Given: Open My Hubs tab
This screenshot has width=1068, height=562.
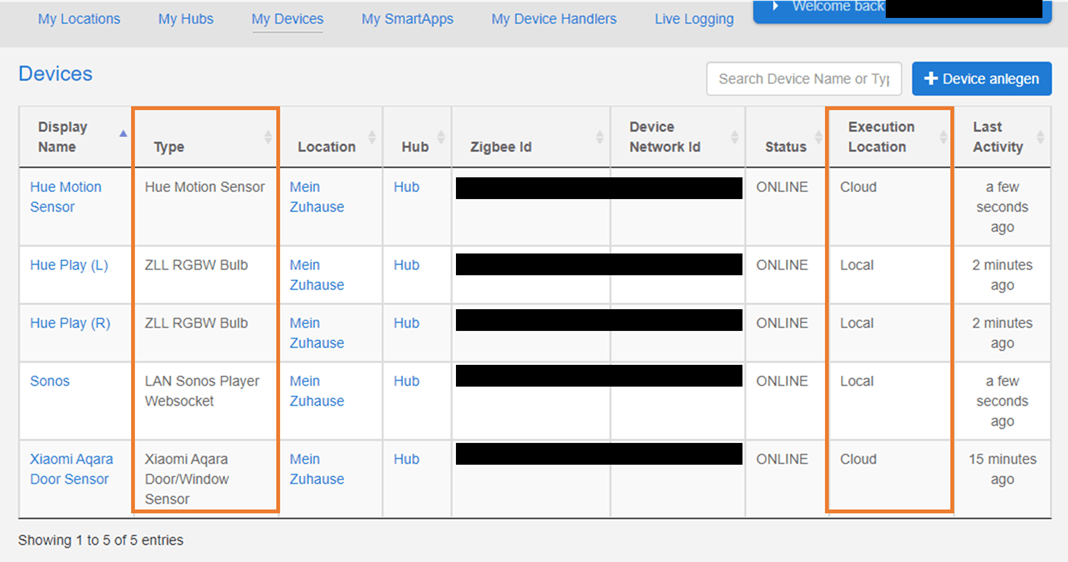Looking at the screenshot, I should (x=186, y=19).
